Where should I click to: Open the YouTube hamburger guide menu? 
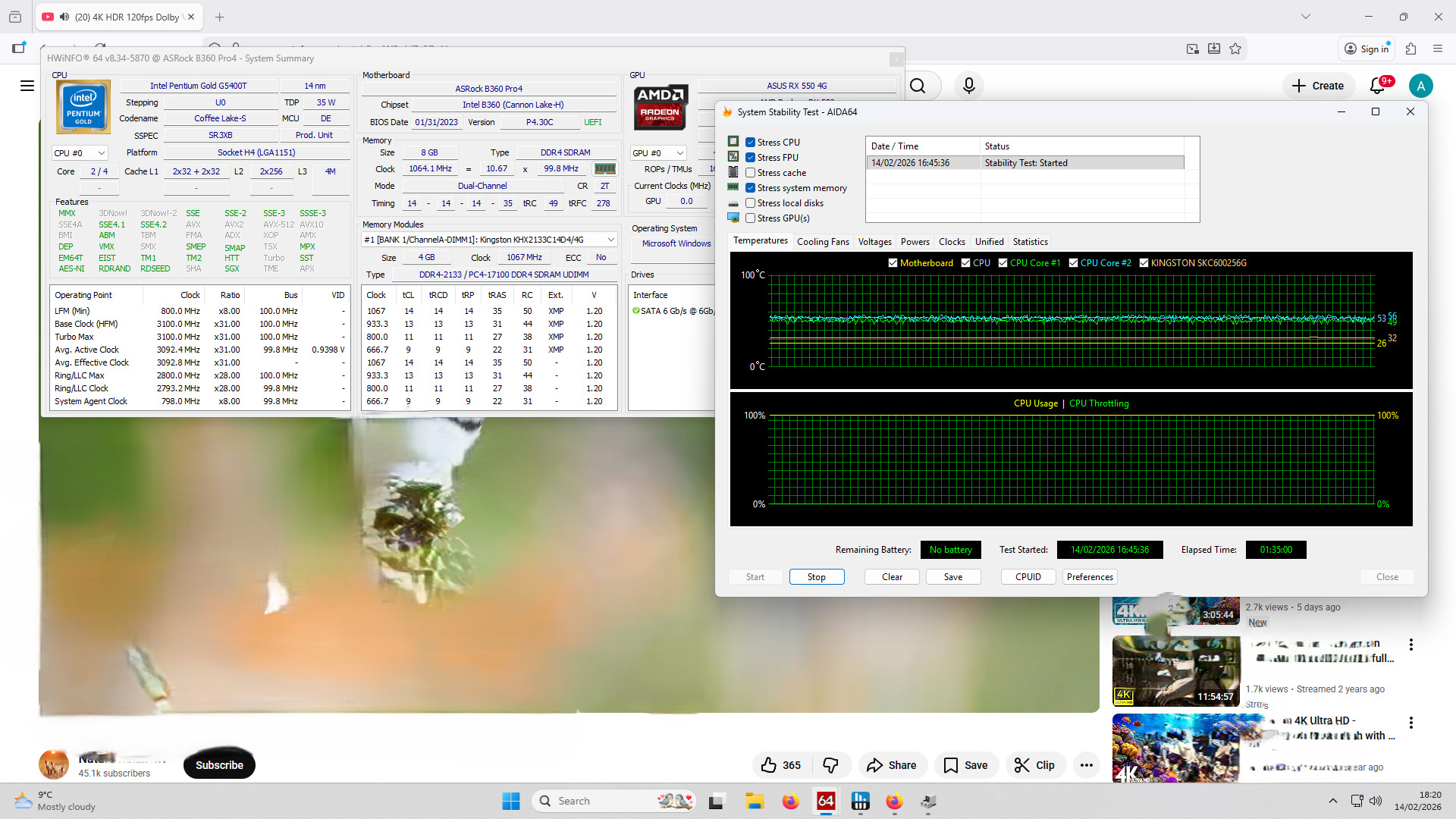27,86
